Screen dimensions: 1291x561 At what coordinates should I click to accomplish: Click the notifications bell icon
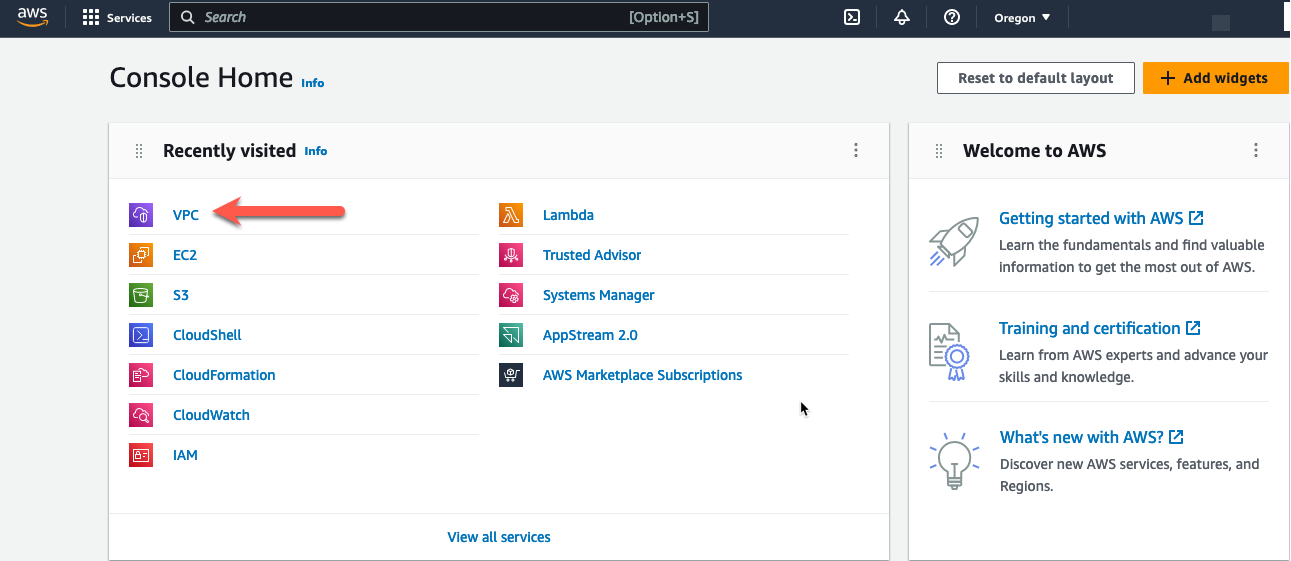pyautogui.click(x=902, y=17)
